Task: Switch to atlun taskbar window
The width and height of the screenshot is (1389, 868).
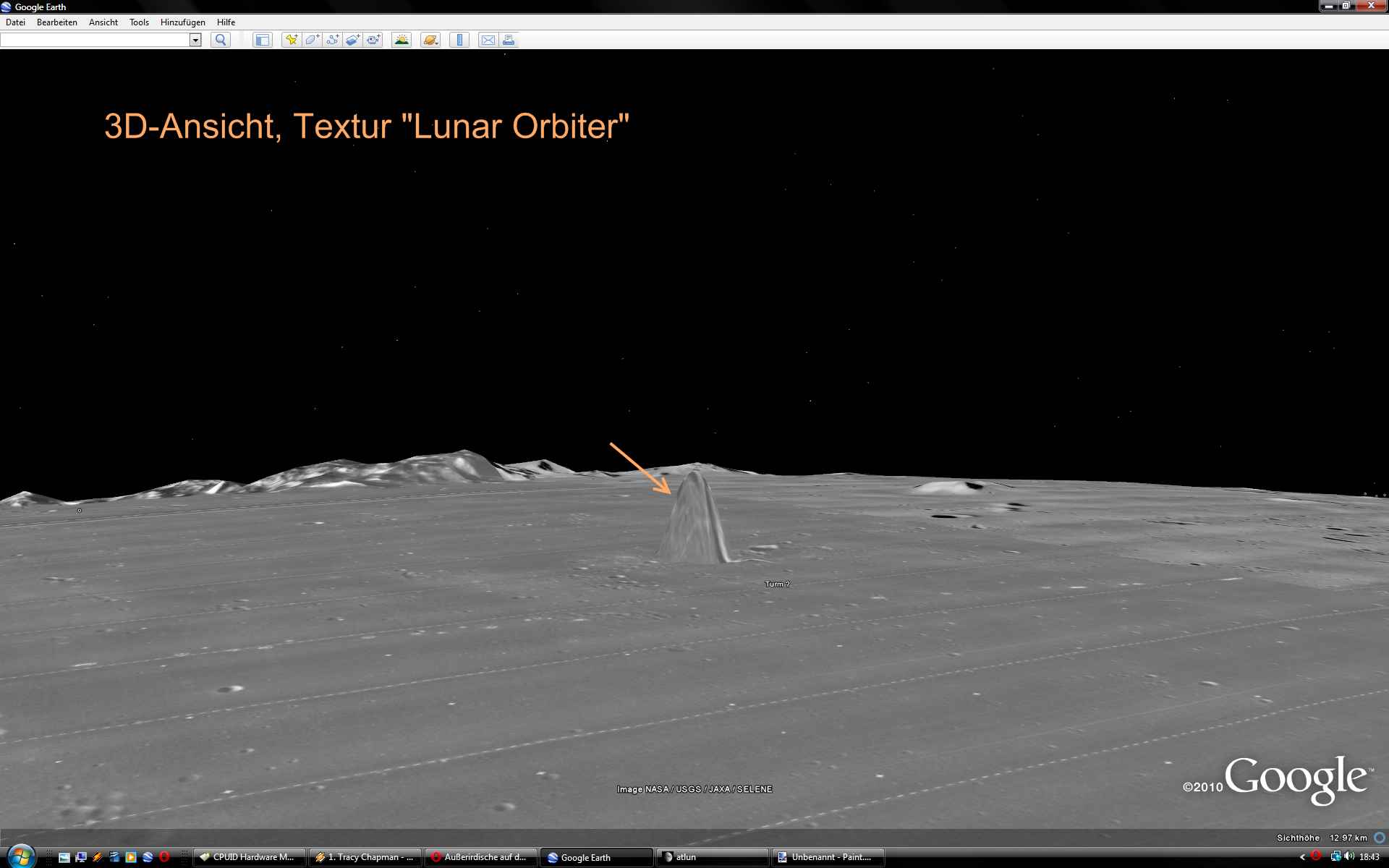Action: [713, 857]
